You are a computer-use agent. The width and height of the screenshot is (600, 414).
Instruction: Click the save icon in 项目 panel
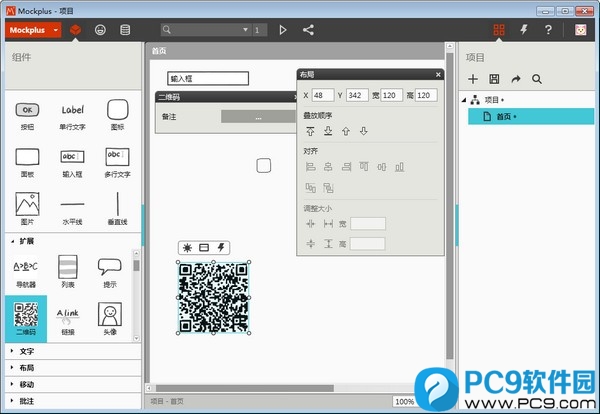tap(494, 79)
